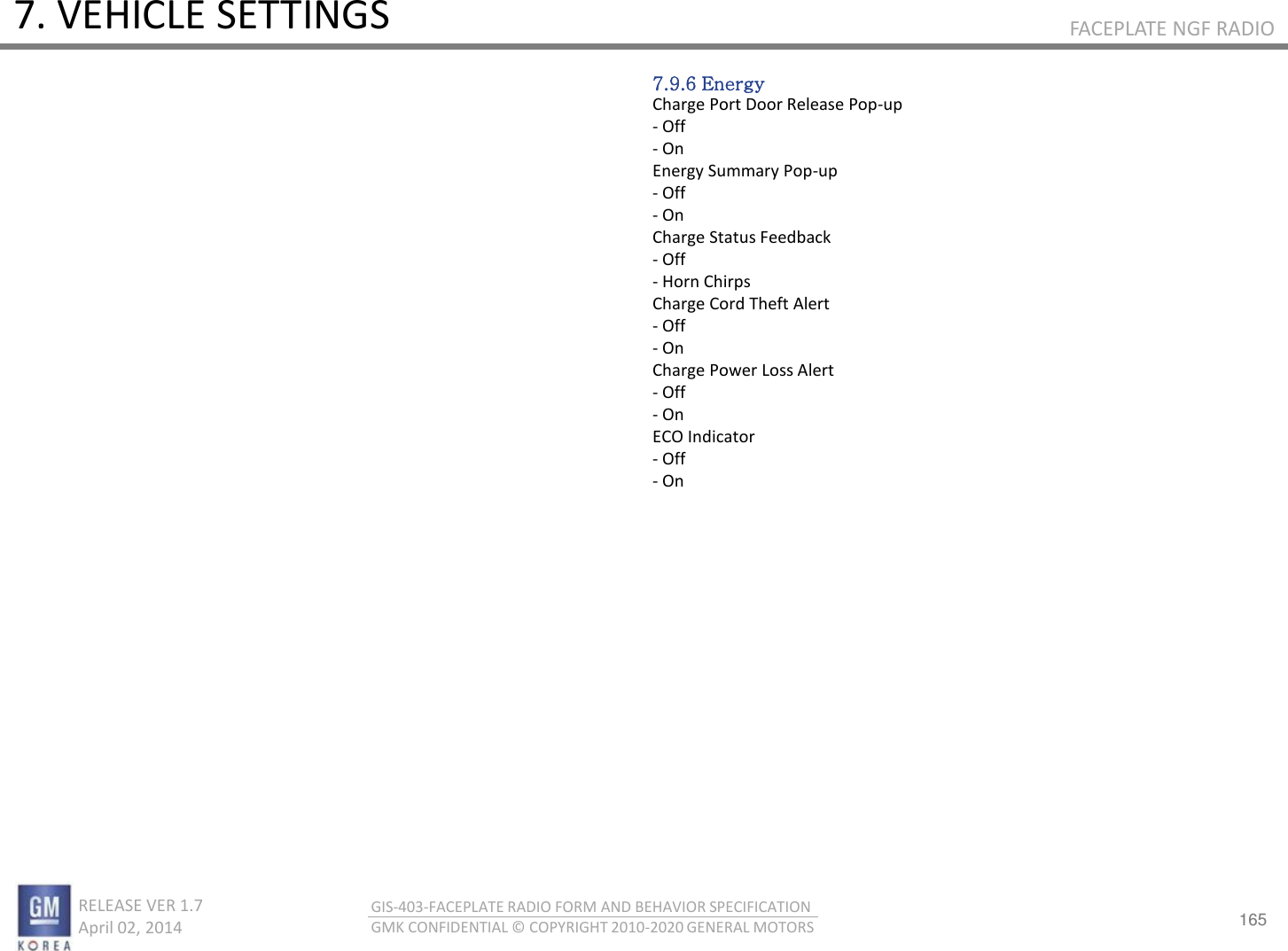Choose Off under Charge Power Loss Alert
This screenshot has height=951, width=1288.
(669, 393)
